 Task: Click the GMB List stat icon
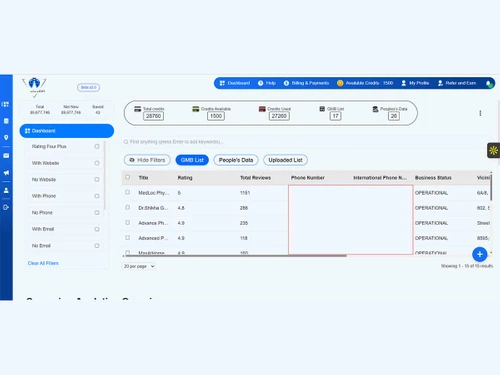322,109
